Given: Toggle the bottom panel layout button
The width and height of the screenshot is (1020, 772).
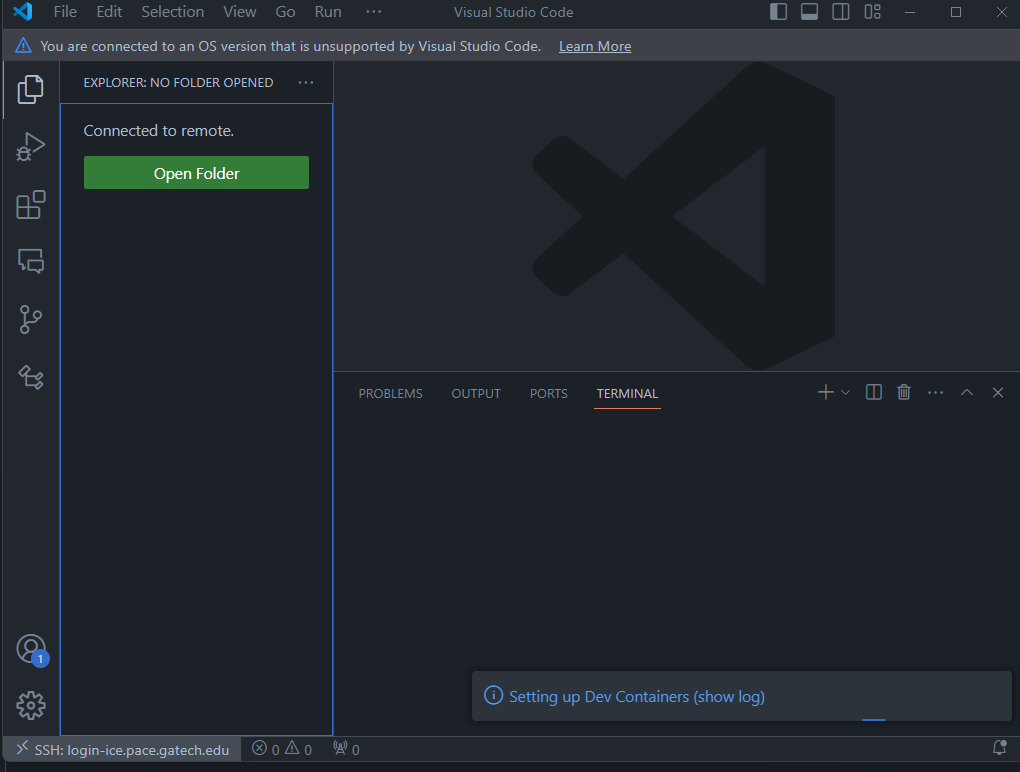Looking at the screenshot, I should [810, 12].
